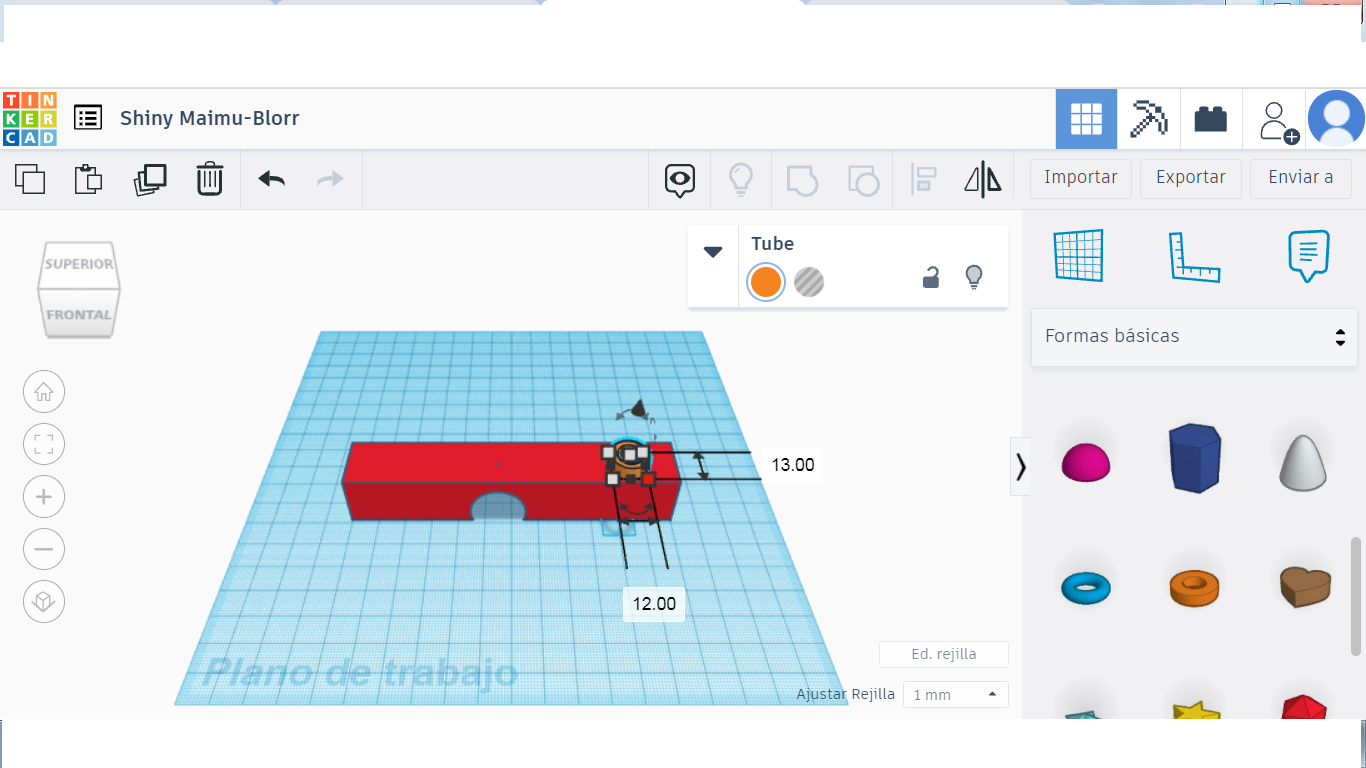
Task: Collapse the Tube inspector panel
Action: click(x=713, y=252)
